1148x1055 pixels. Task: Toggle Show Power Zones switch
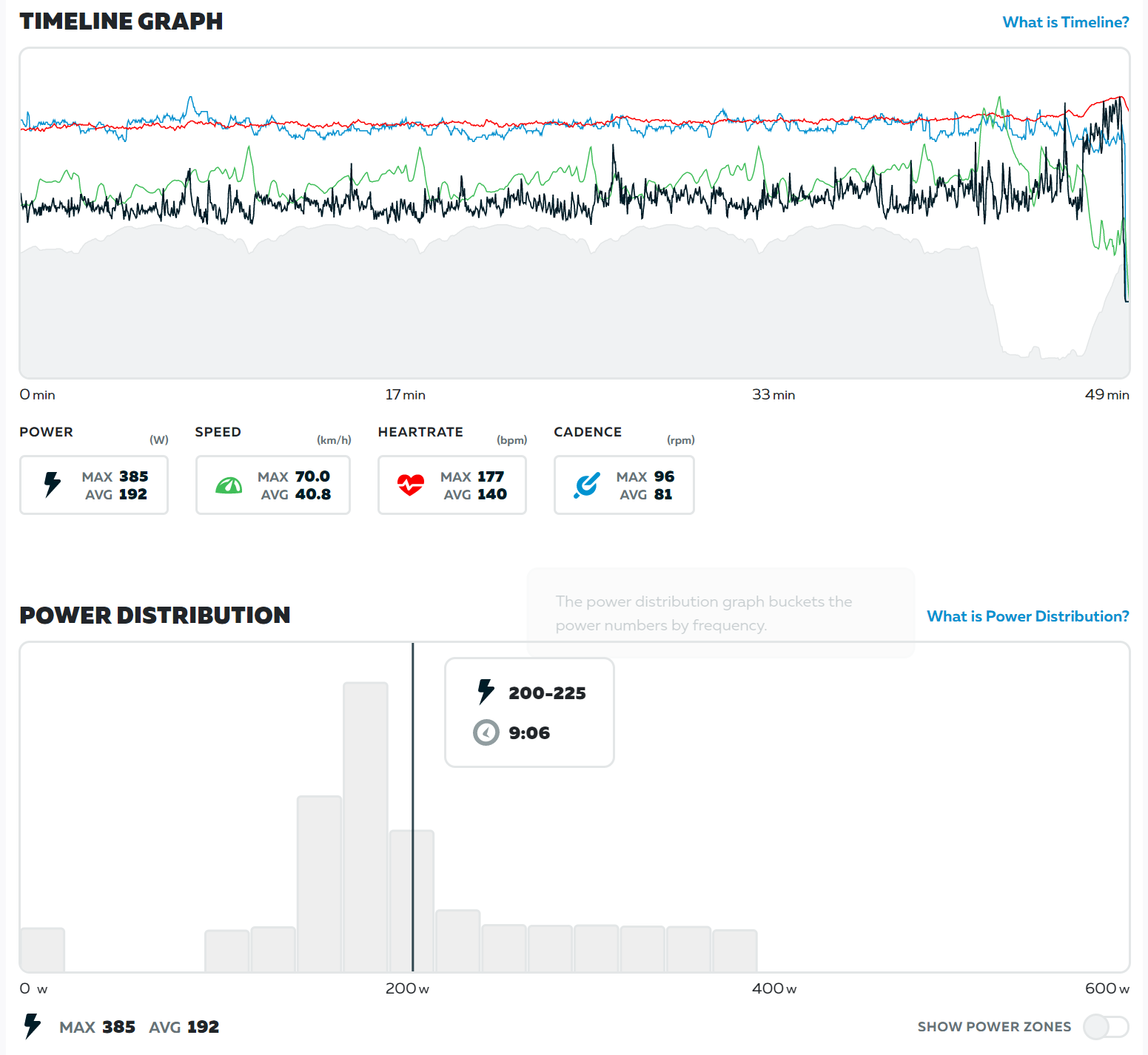coord(1105,1026)
